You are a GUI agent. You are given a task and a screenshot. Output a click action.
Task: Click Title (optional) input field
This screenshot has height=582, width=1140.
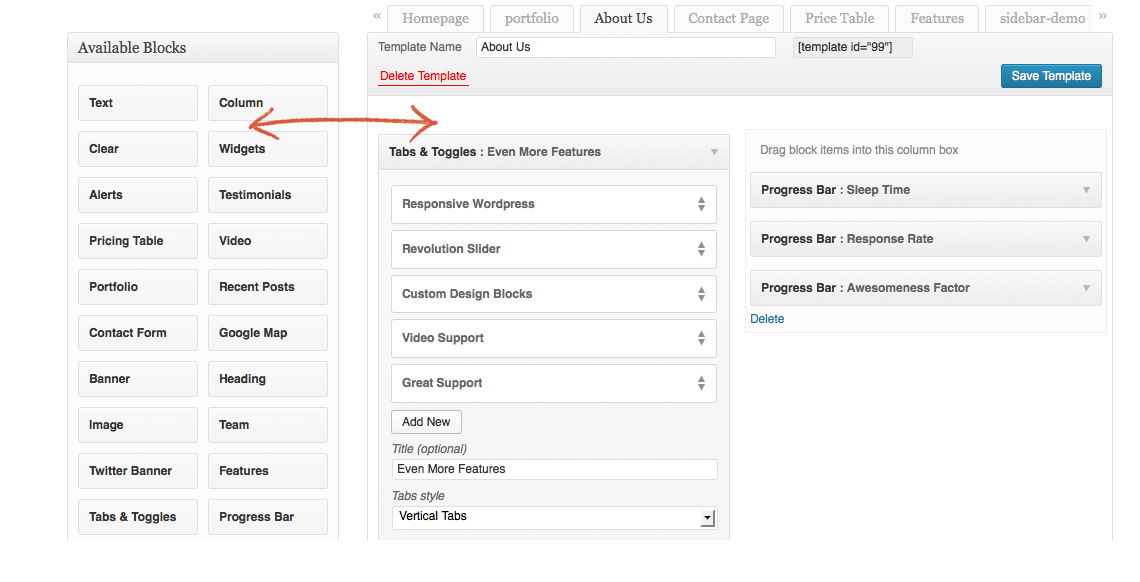pos(554,469)
